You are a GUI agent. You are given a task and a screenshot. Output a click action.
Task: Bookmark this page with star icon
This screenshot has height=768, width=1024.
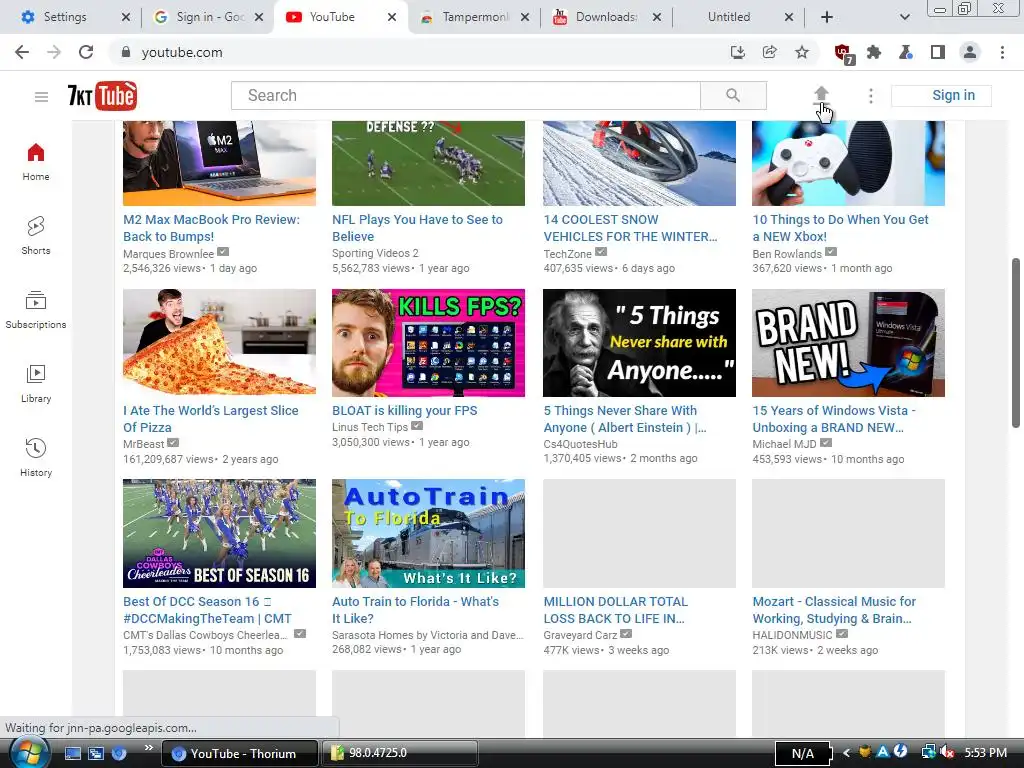[802, 52]
